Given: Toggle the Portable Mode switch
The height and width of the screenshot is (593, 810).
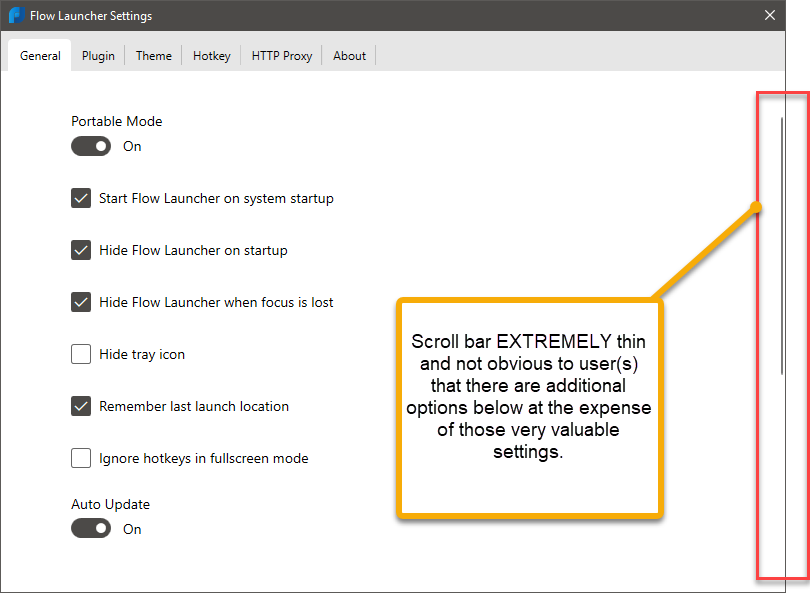Looking at the screenshot, I should (x=91, y=146).
